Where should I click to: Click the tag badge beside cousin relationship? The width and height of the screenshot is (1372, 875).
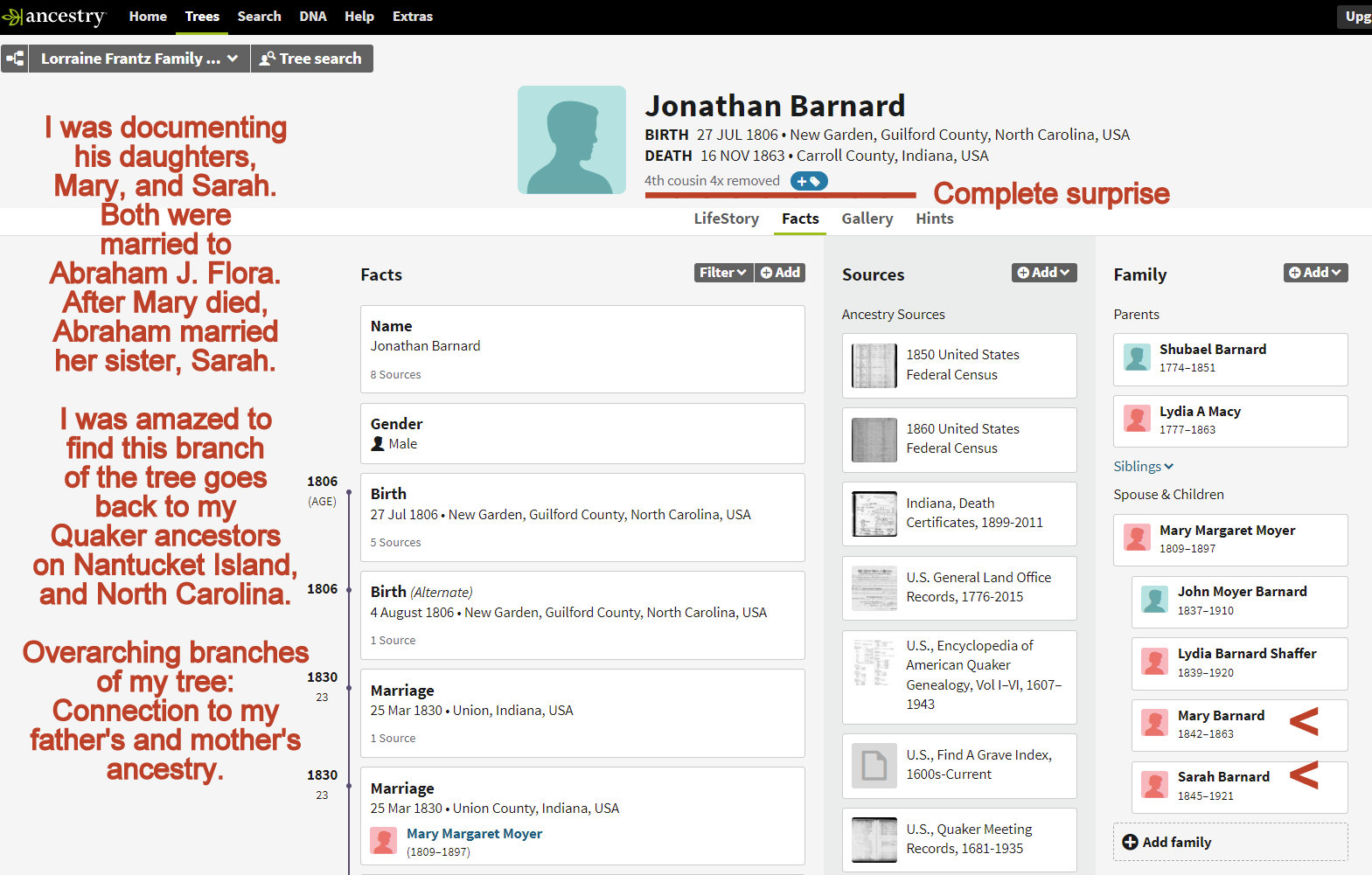(808, 181)
